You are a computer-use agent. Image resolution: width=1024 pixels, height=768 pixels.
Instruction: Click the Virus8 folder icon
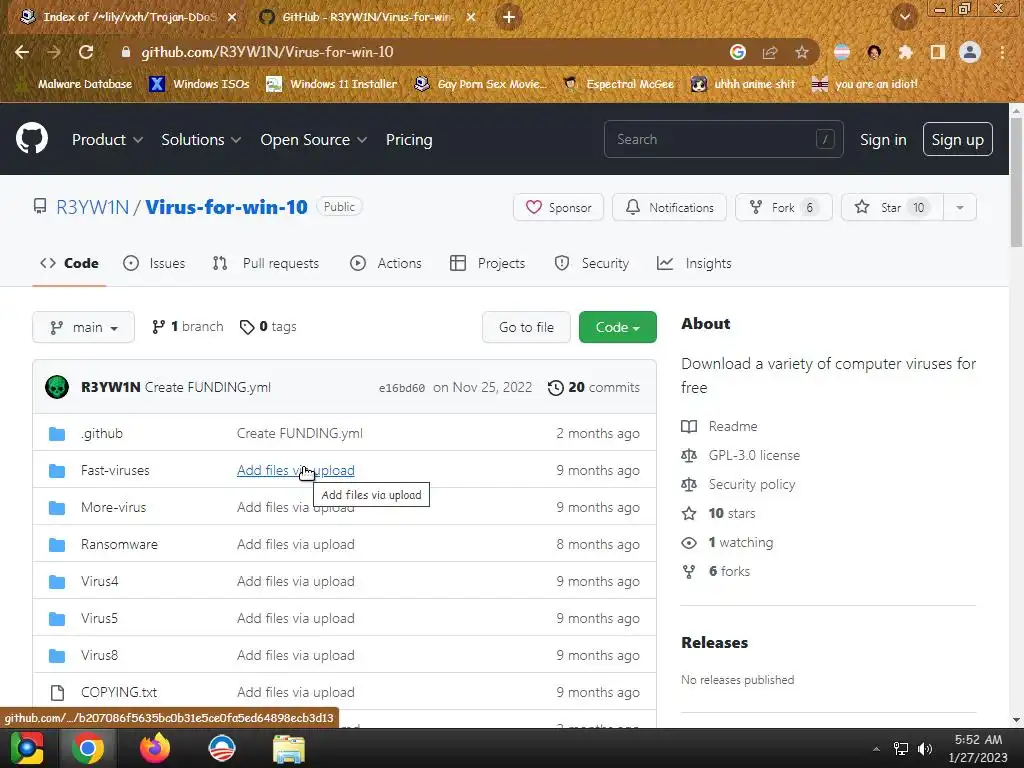(57, 656)
